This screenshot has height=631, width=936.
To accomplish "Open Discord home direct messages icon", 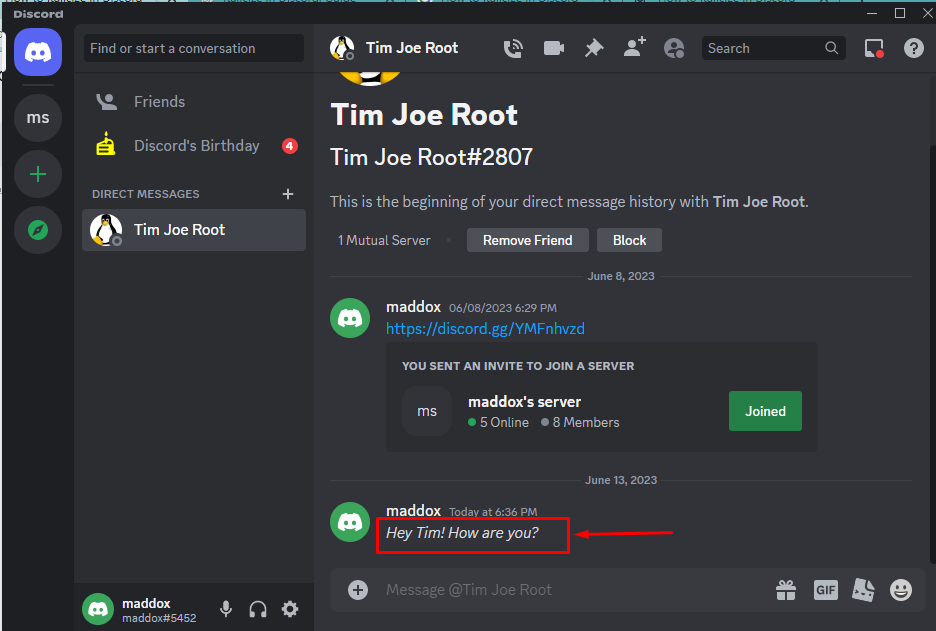I will pyautogui.click(x=38, y=52).
